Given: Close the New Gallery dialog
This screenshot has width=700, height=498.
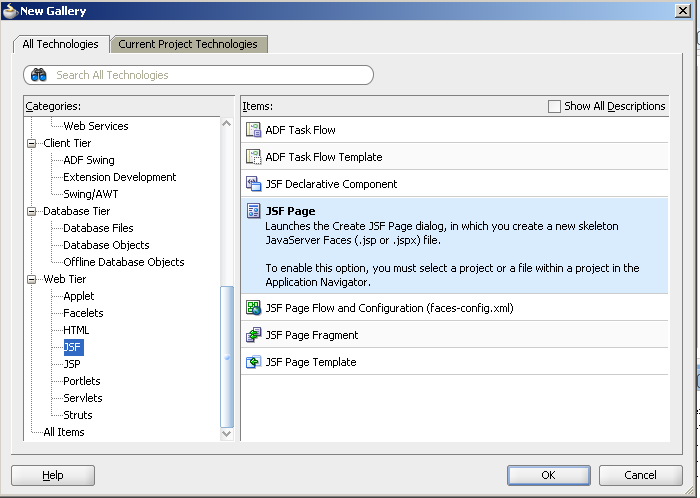Looking at the screenshot, I should click(x=683, y=11).
